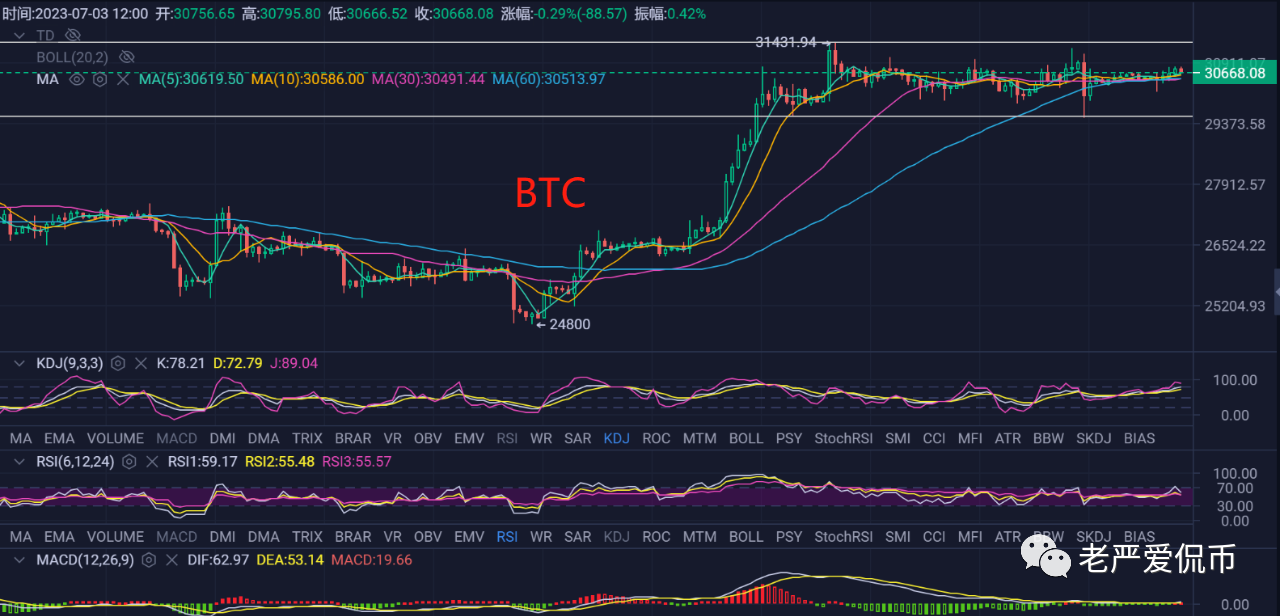
Task: Select the RSI tab under the KDJ chart
Action: (508, 438)
